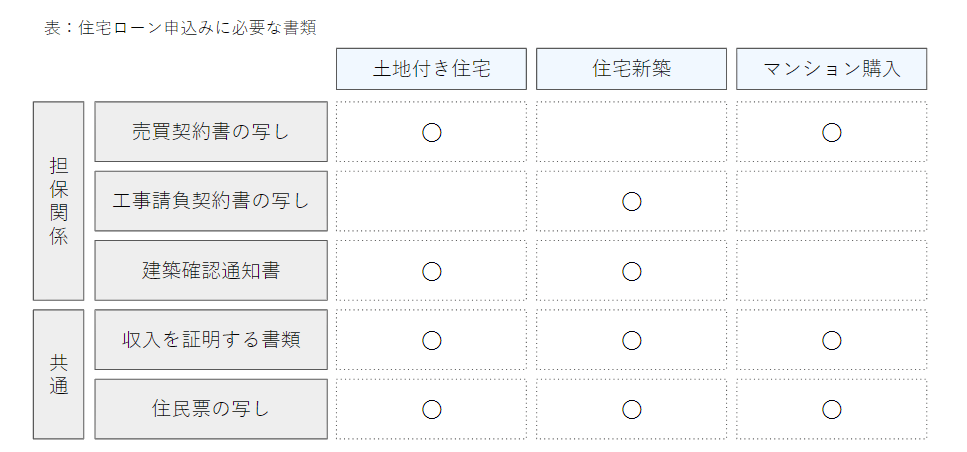Image resolution: width=967 pixels, height=452 pixels.
Task: Click the 共通 category label
Action: (x=58, y=374)
